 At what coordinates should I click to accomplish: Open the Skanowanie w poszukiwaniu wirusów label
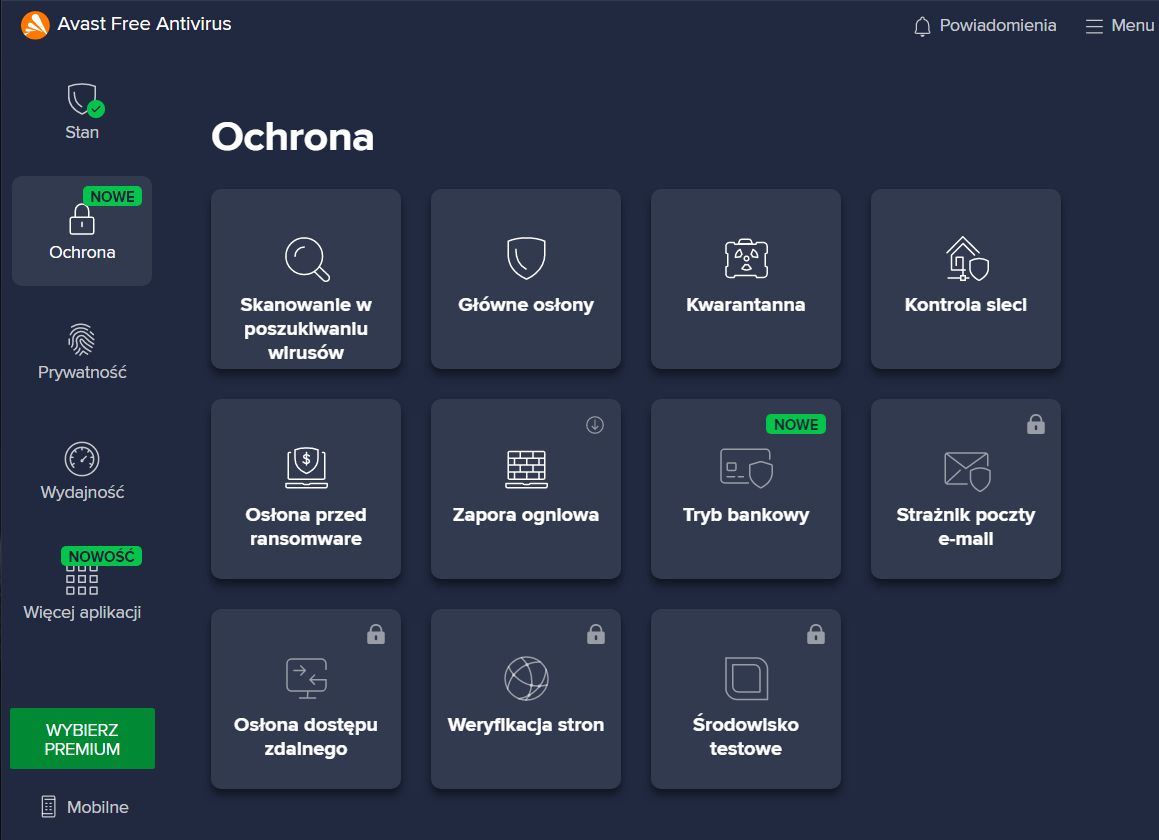tap(306, 328)
